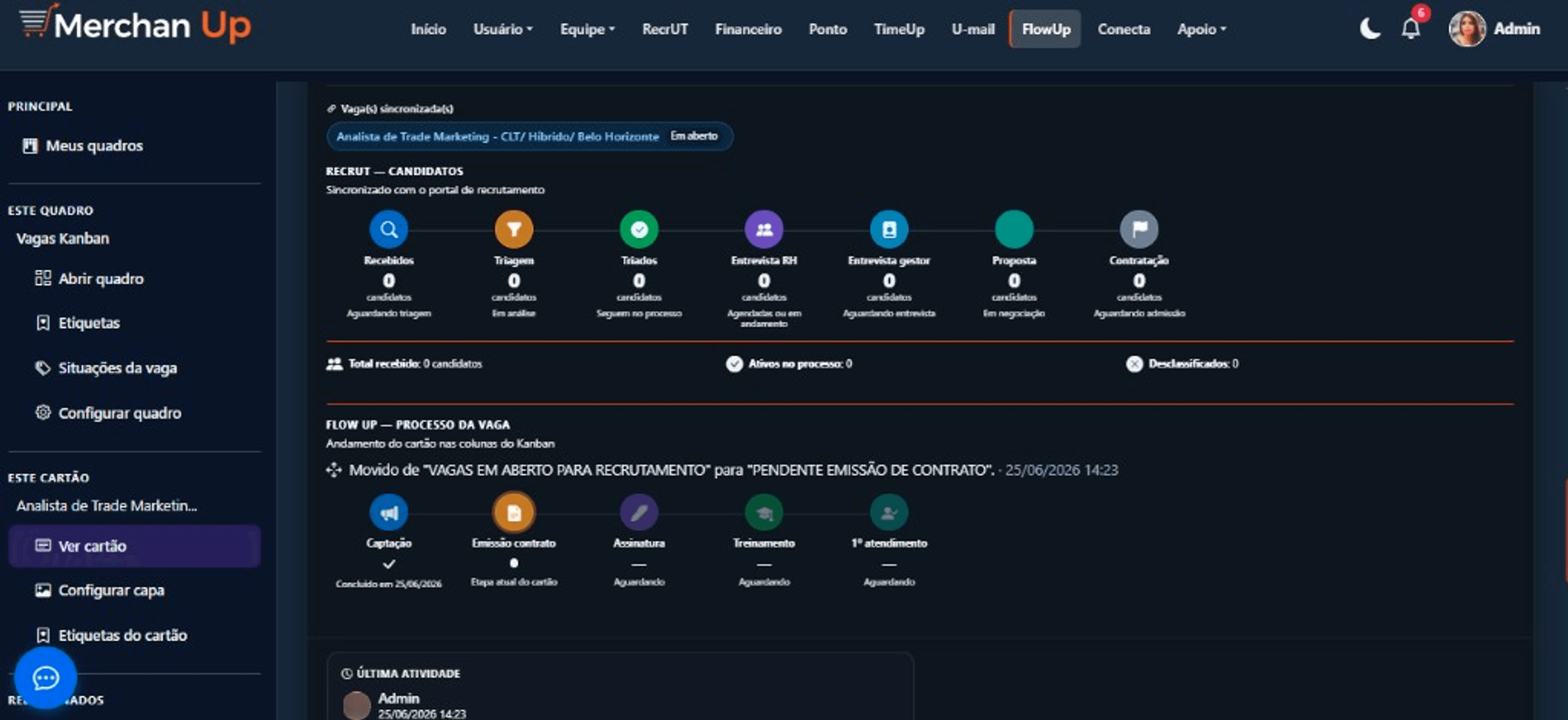Click the Ativos no processo check icon
1568x720 pixels.
(x=734, y=364)
